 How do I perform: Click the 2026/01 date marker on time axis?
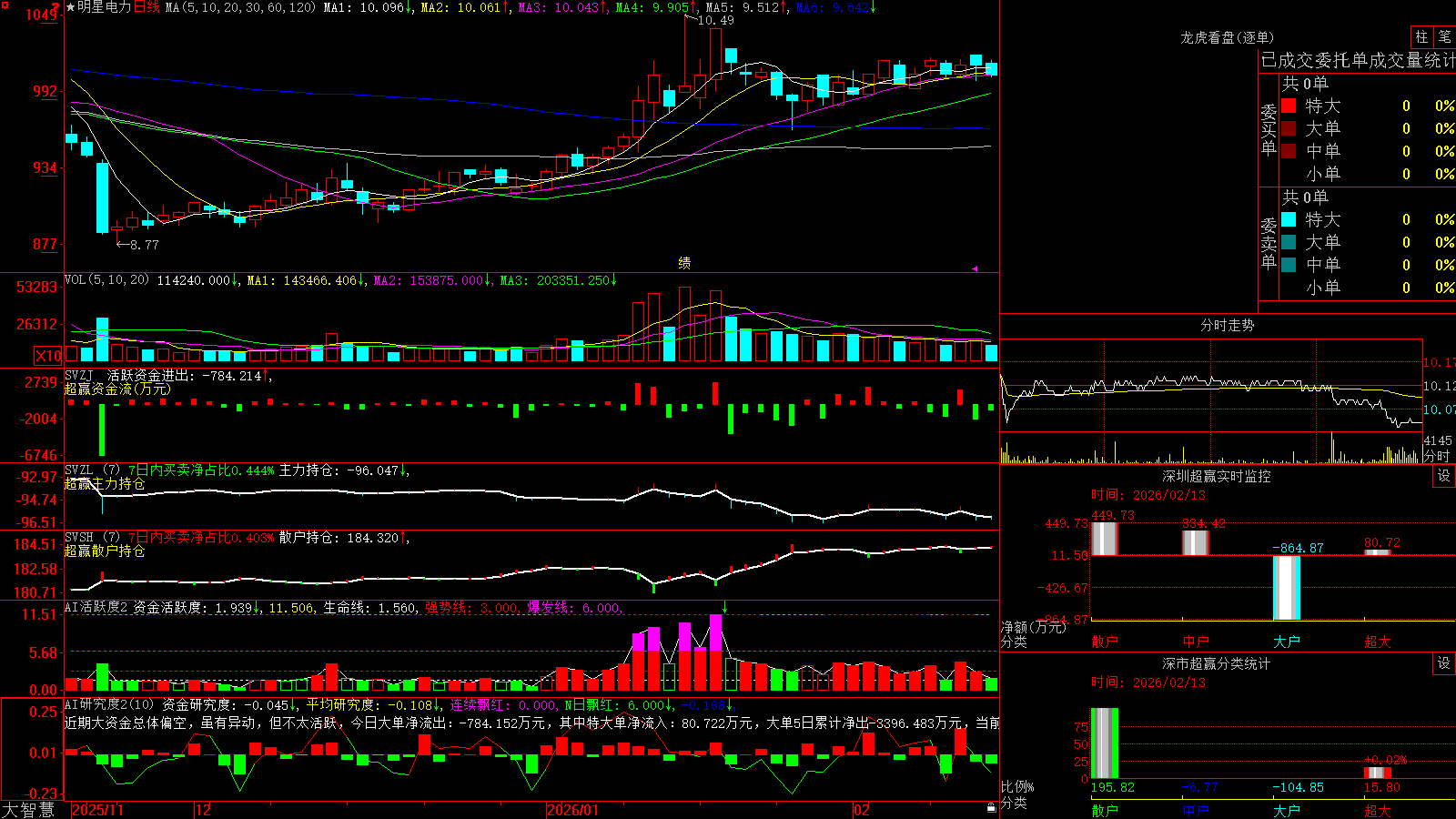(573, 810)
